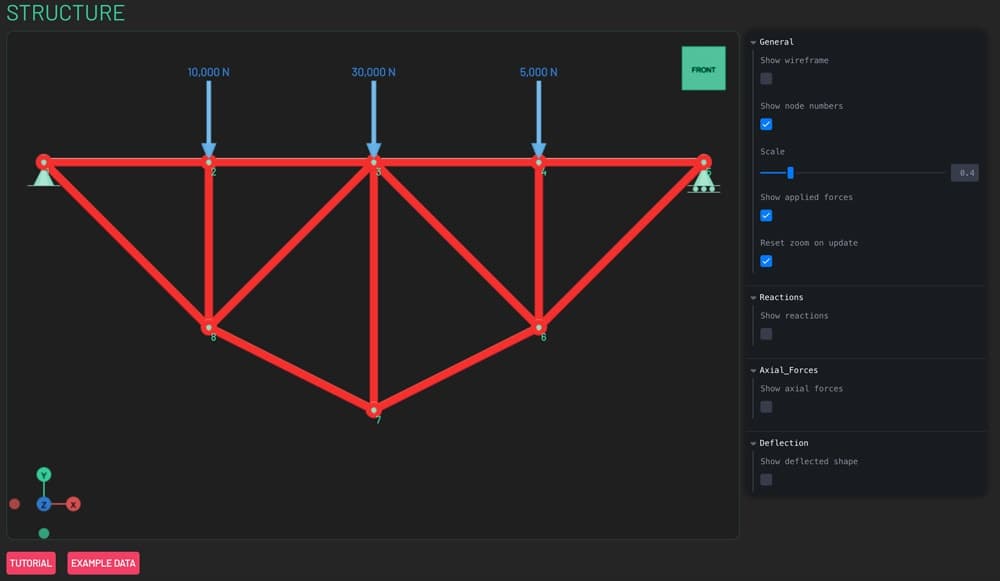Enable the Show wireframe checkbox
This screenshot has width=1000, height=581.
(x=766, y=78)
